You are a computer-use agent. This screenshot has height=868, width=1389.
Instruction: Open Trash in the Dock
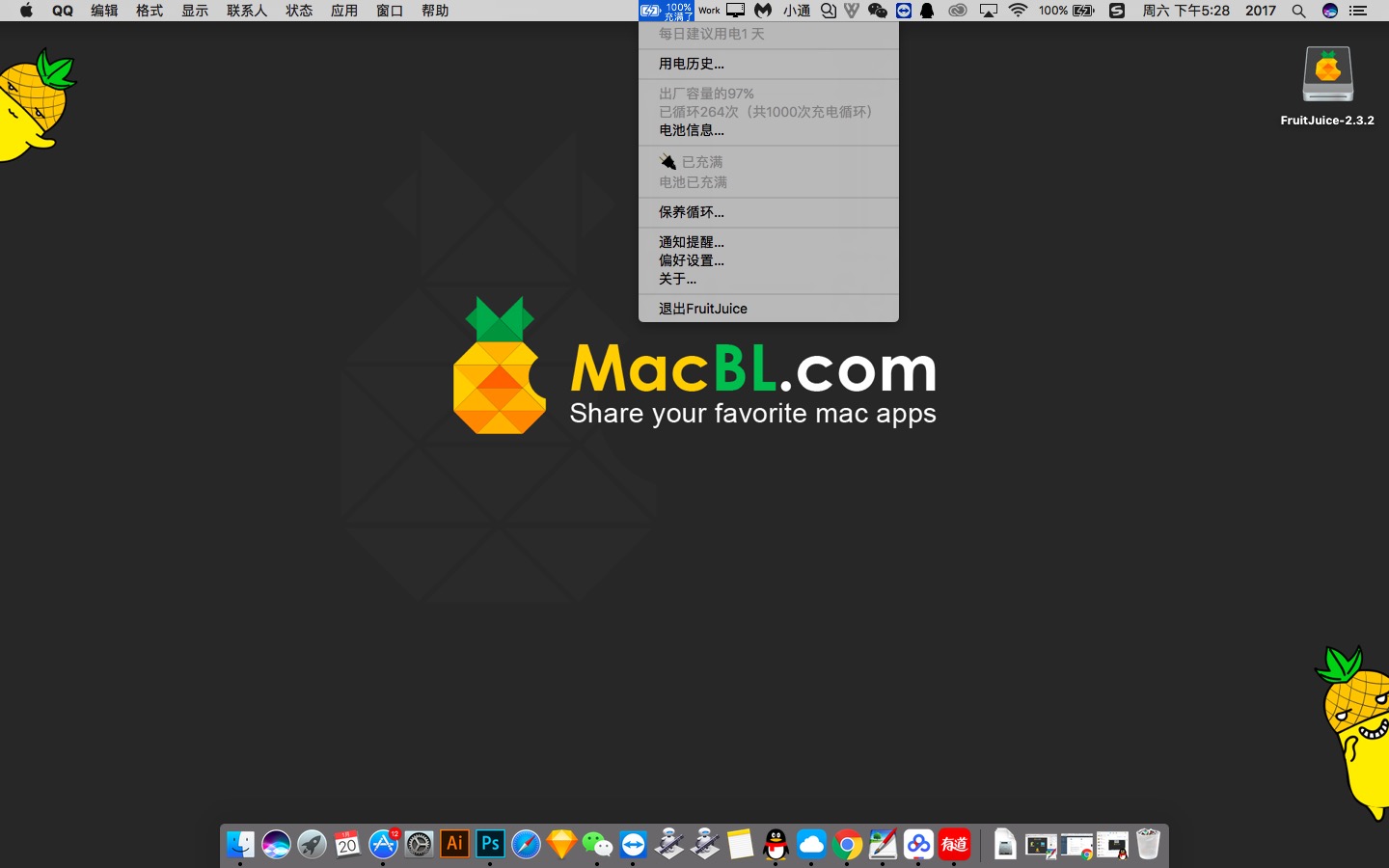1148,845
